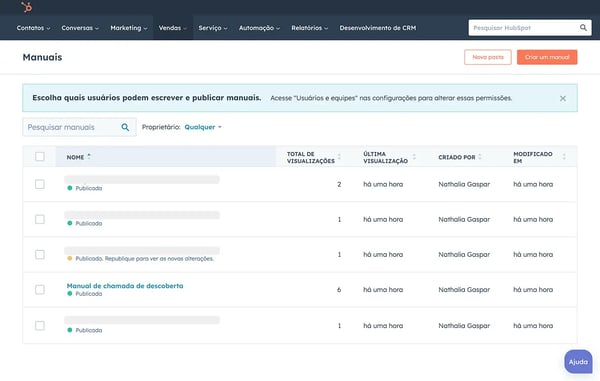The width and height of the screenshot is (600, 381).
Task: Click the Nova pasta button
Action: coord(488,57)
